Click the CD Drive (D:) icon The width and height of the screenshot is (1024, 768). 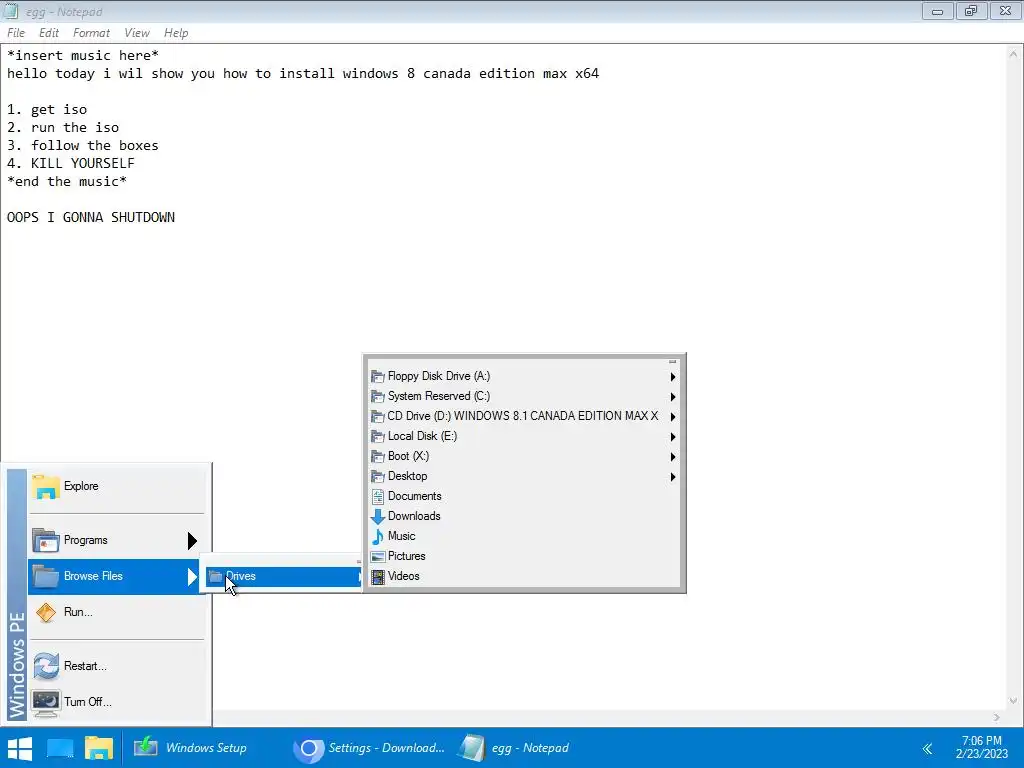pos(377,416)
